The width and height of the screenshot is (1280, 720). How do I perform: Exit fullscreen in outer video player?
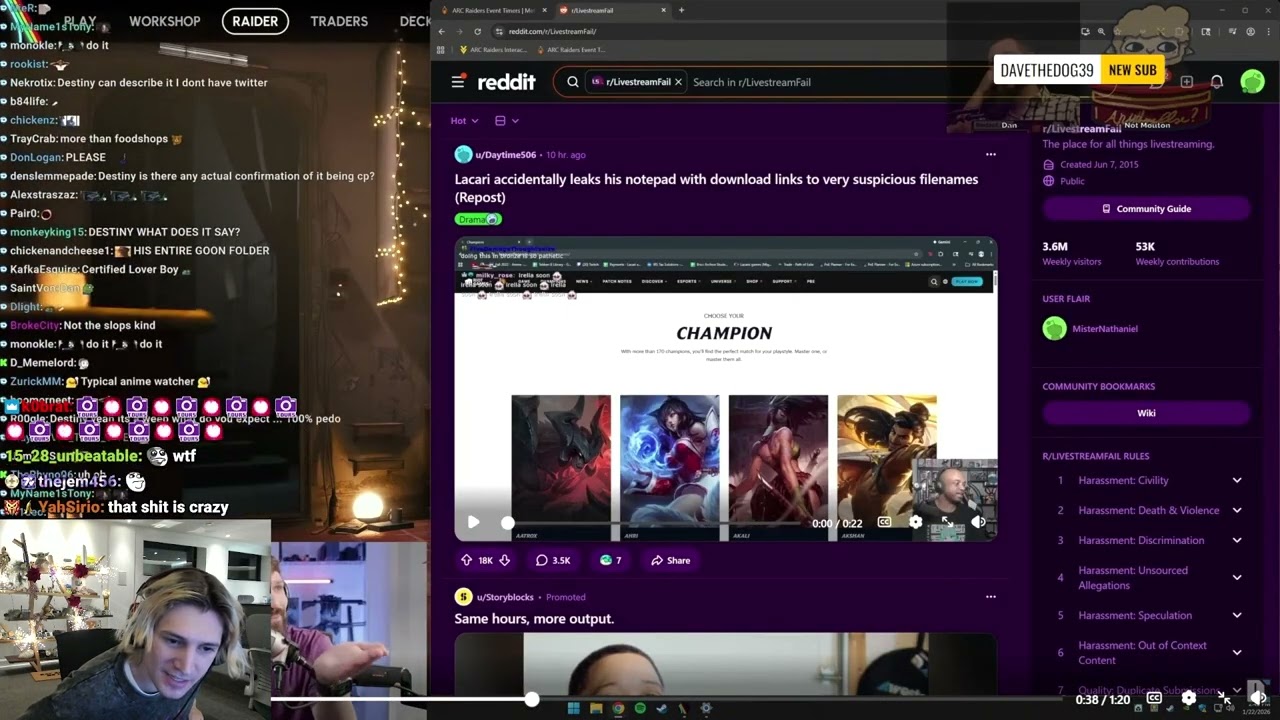(x=1222, y=698)
